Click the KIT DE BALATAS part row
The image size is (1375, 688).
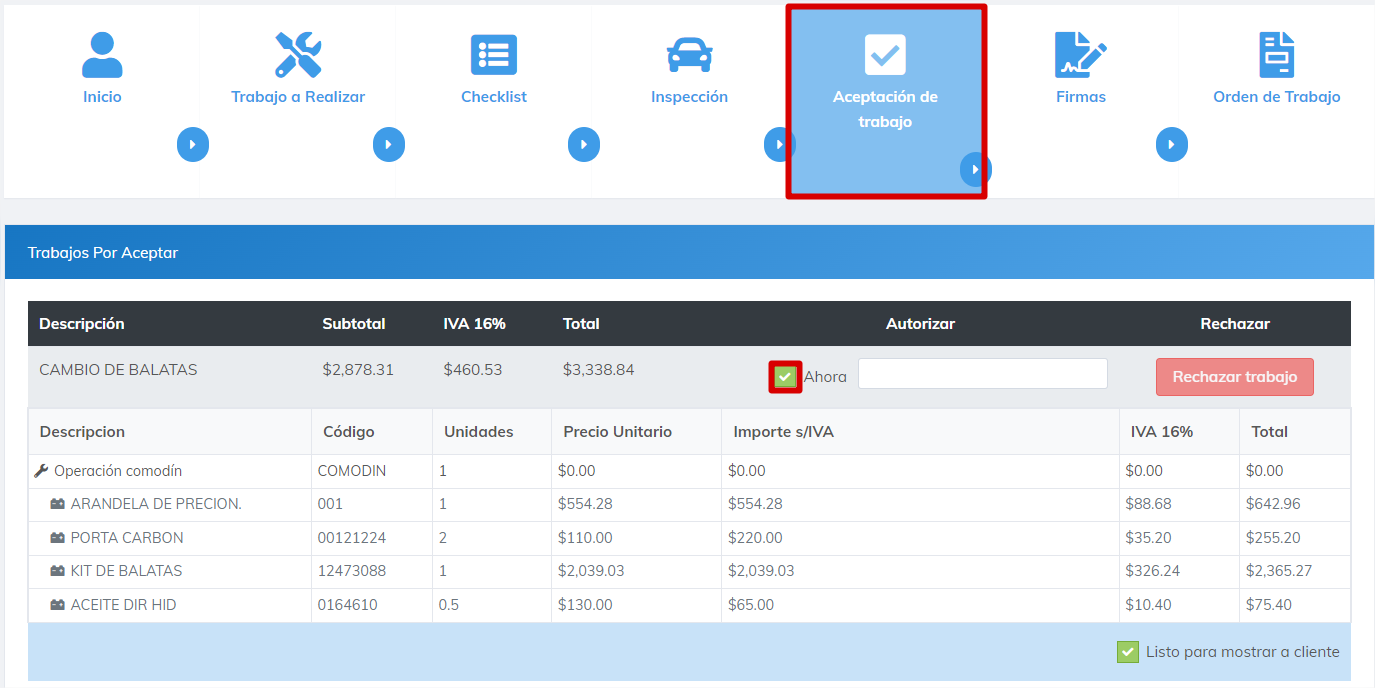click(126, 571)
